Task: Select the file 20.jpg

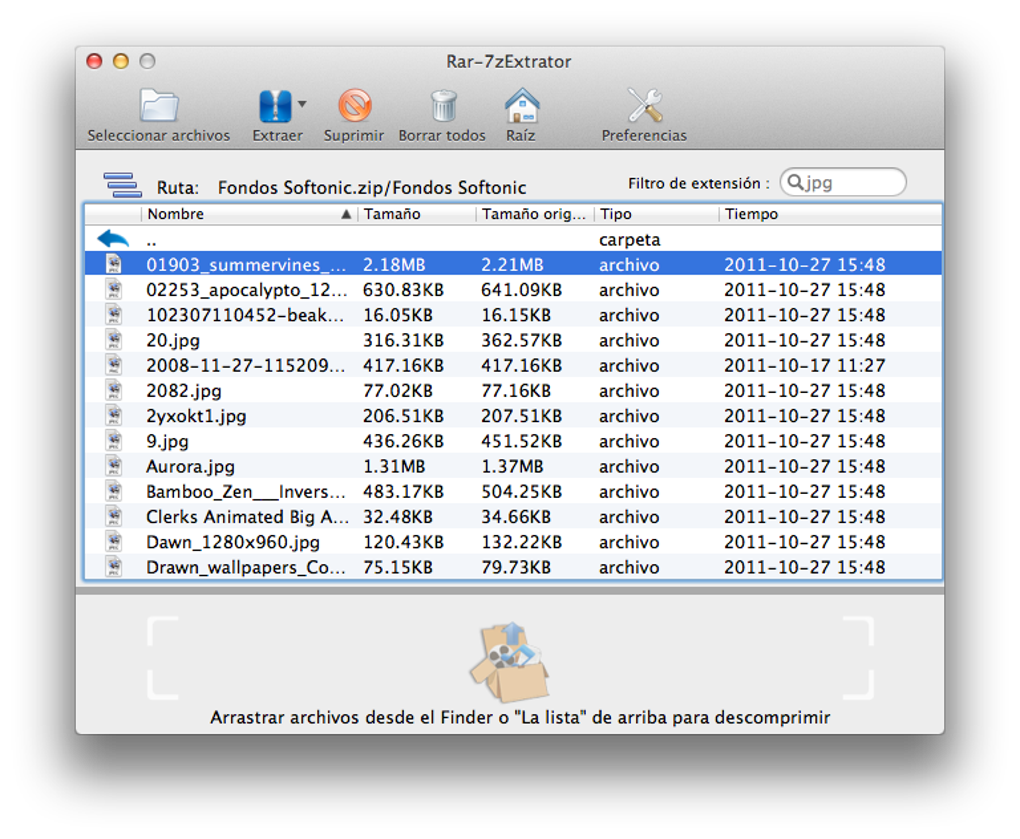Action: 513,340
